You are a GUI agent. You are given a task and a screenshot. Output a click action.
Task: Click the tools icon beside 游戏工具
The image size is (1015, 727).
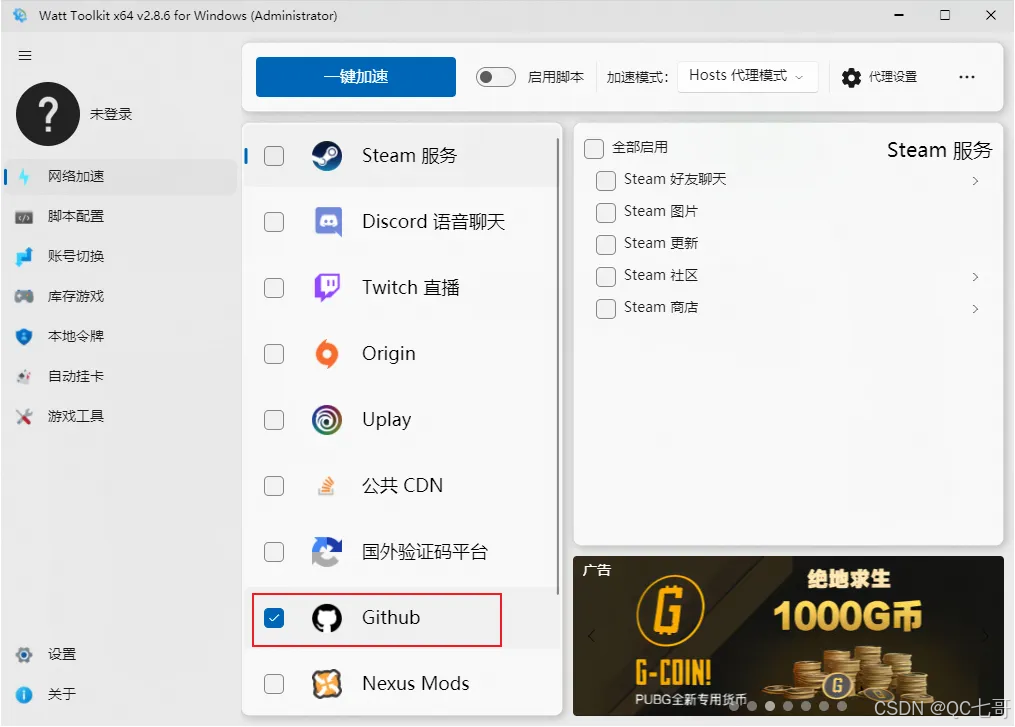click(24, 416)
